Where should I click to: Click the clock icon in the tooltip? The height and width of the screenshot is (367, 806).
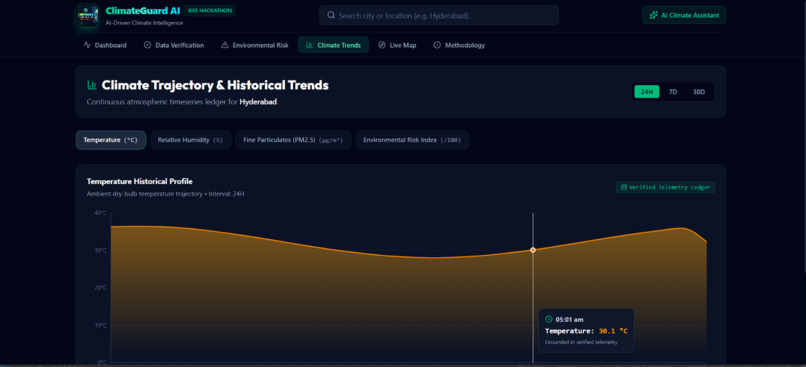pos(548,319)
